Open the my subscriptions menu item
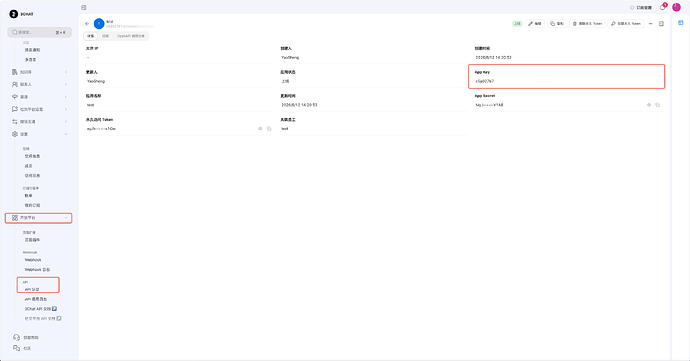Viewport: 690px width, 361px height. [x=32, y=205]
